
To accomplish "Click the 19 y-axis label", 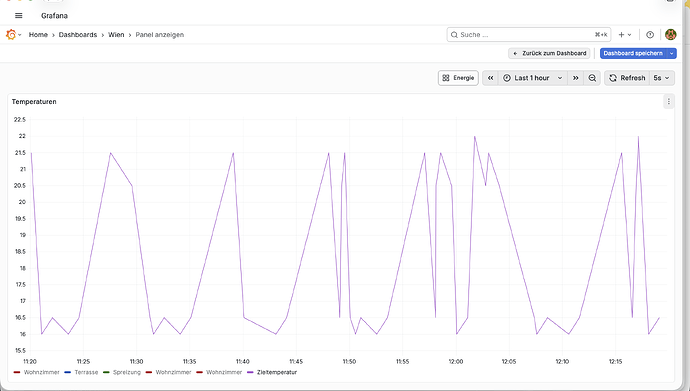I will [22, 235].
